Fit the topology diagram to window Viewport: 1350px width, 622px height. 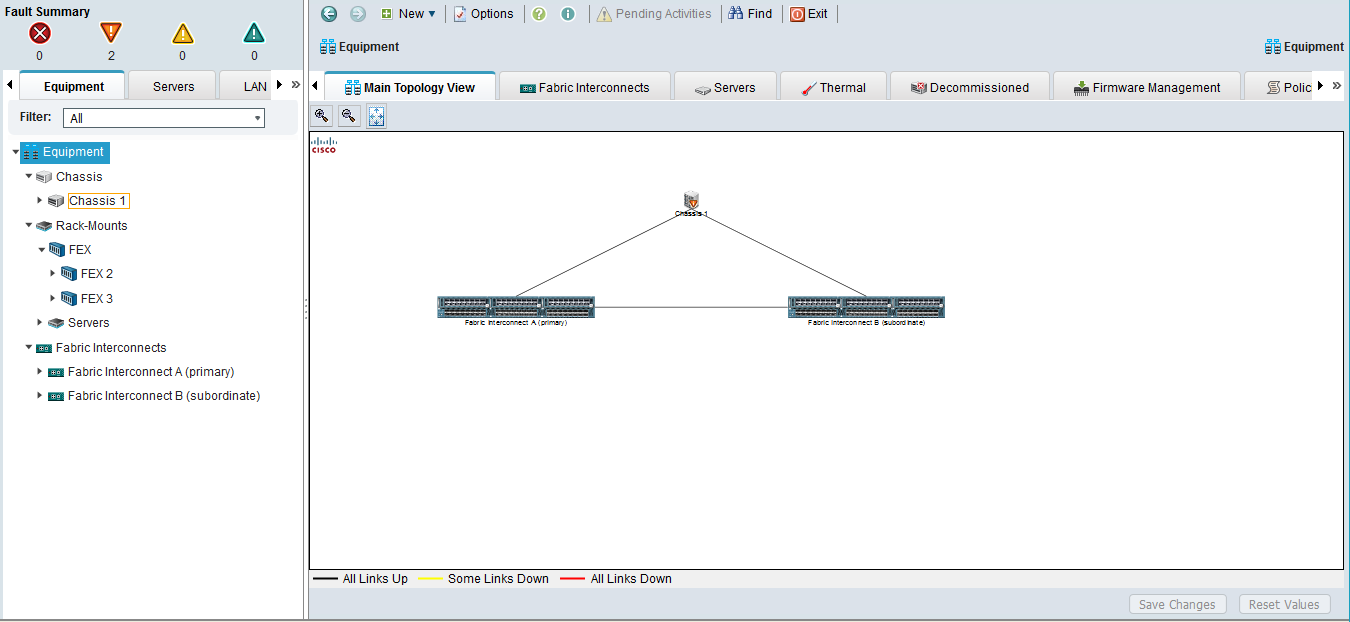[x=376, y=116]
